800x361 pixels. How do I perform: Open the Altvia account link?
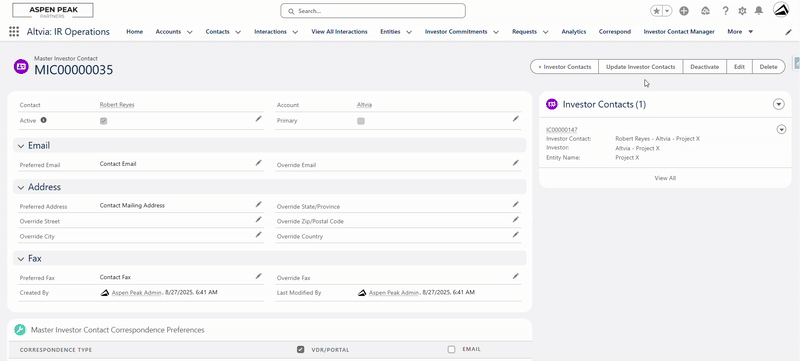[364, 105]
